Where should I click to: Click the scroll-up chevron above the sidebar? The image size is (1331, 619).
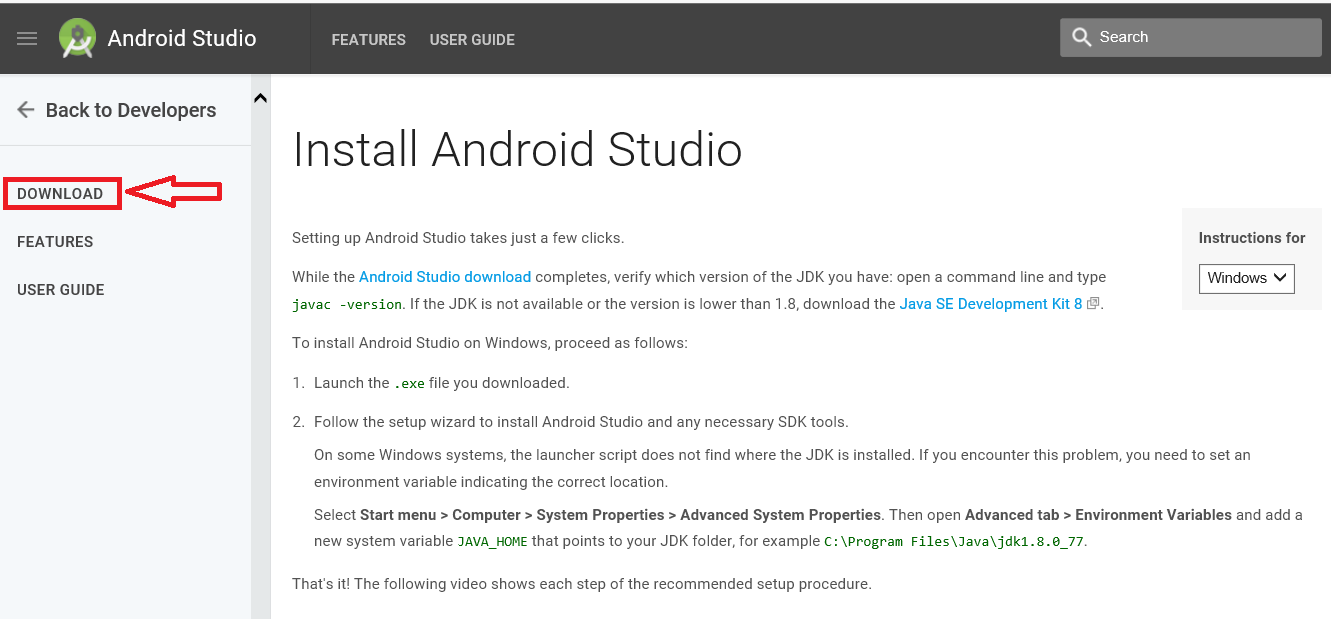click(260, 97)
